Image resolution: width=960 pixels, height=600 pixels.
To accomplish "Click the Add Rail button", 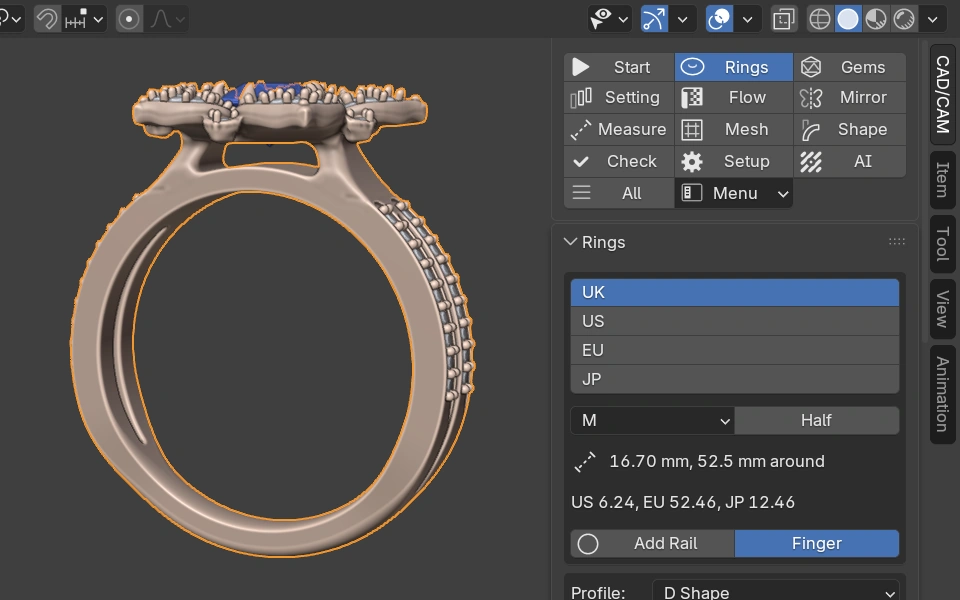I will pos(653,544).
